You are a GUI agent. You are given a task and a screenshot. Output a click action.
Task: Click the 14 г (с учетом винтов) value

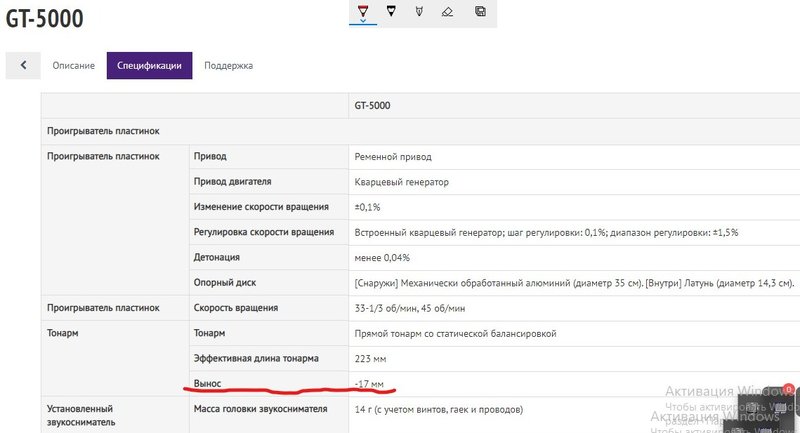pyautogui.click(x=439, y=410)
